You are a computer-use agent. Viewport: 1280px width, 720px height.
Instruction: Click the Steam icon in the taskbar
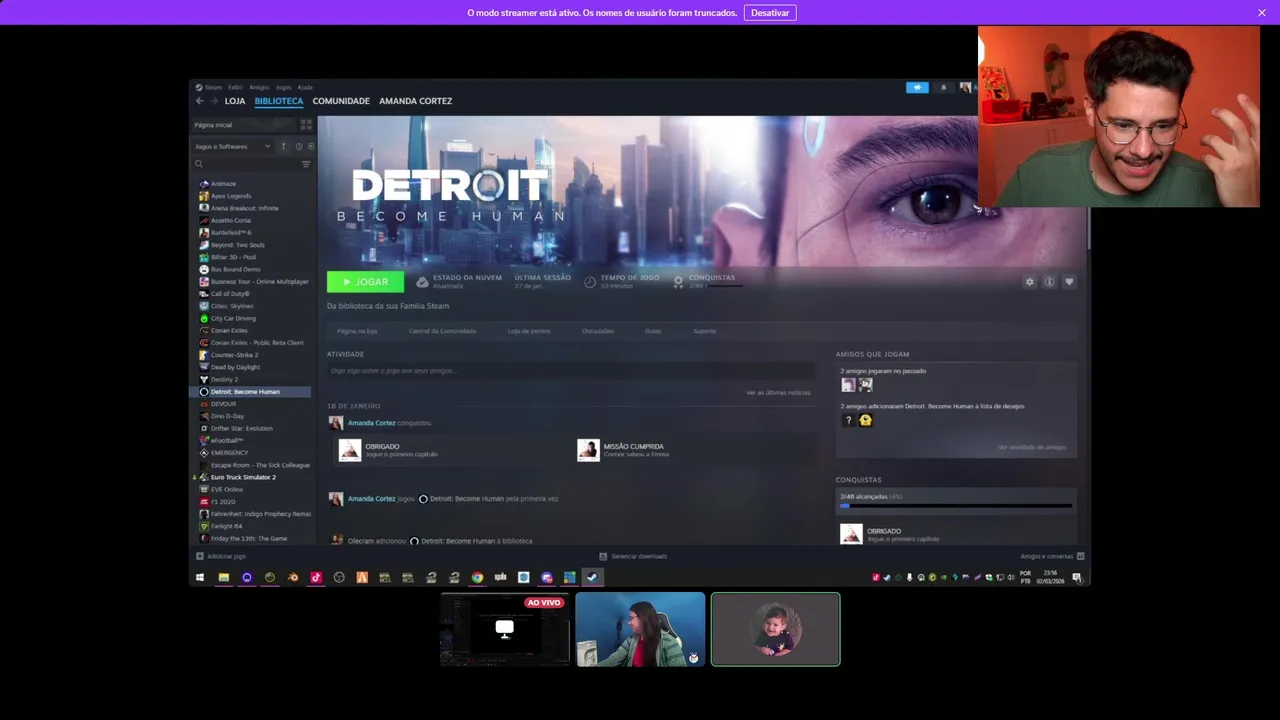[x=592, y=577]
